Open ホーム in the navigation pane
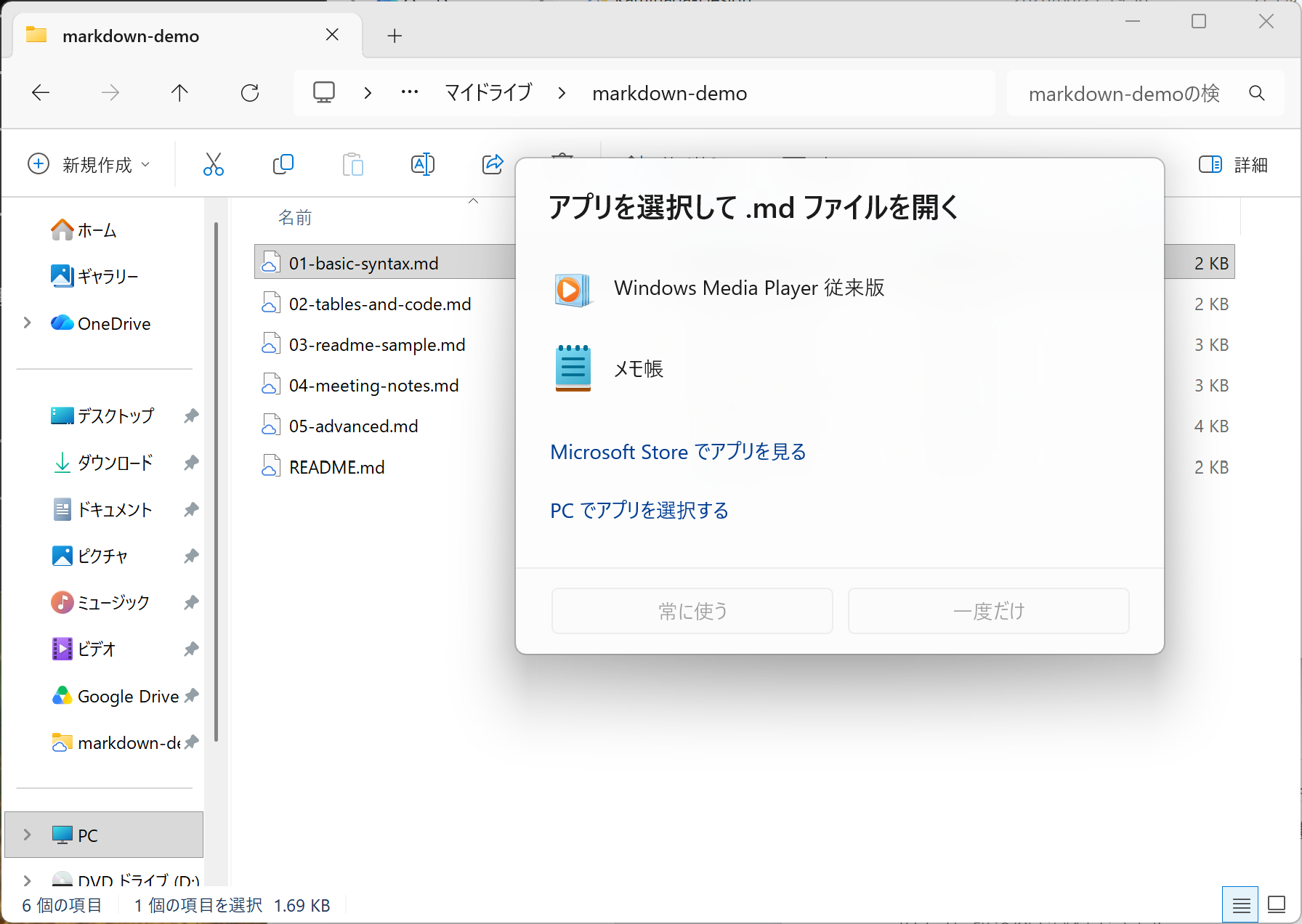The image size is (1302, 924). (x=84, y=230)
